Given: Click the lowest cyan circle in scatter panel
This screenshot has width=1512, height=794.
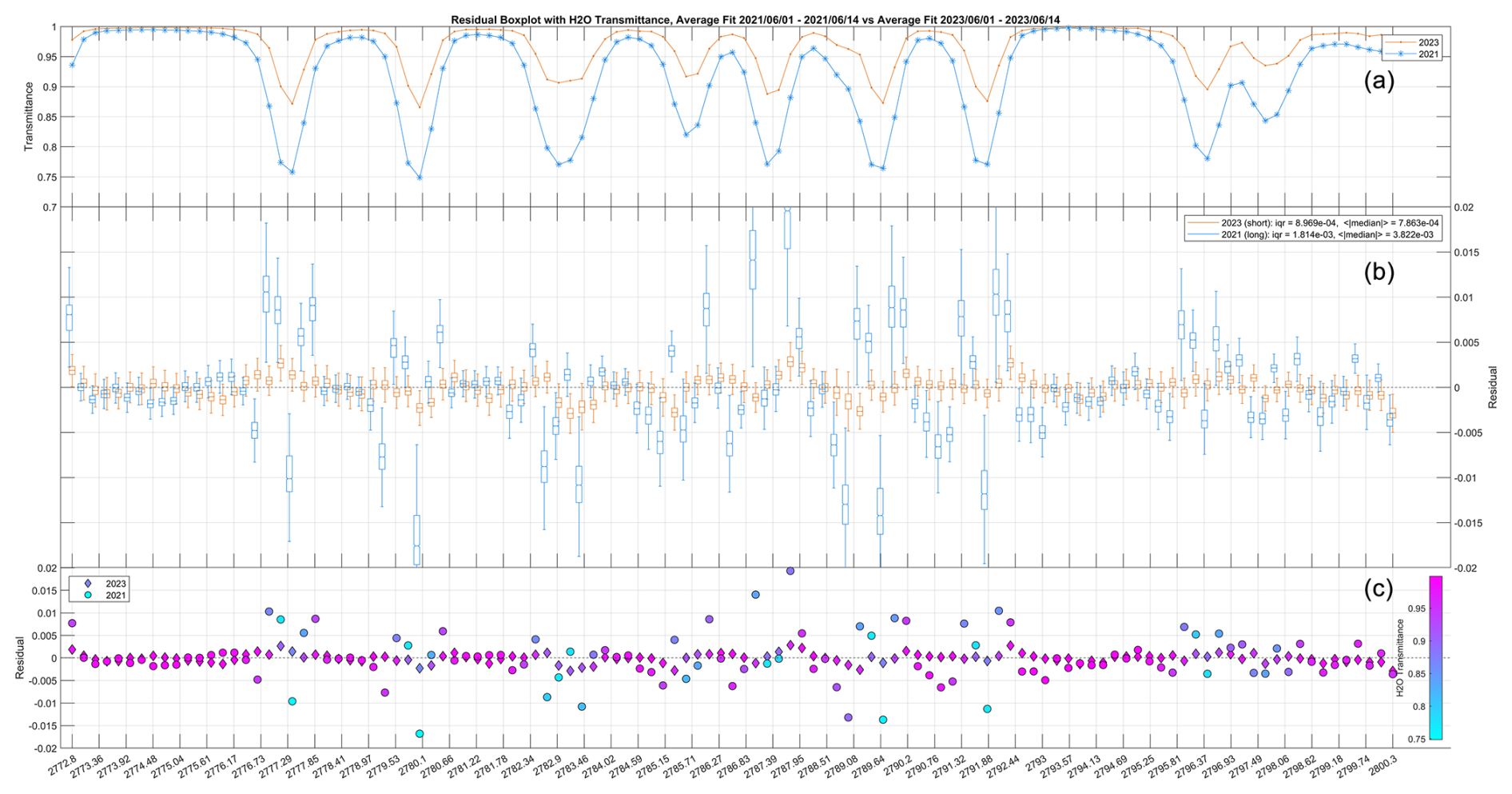Looking at the screenshot, I should coord(420,734).
